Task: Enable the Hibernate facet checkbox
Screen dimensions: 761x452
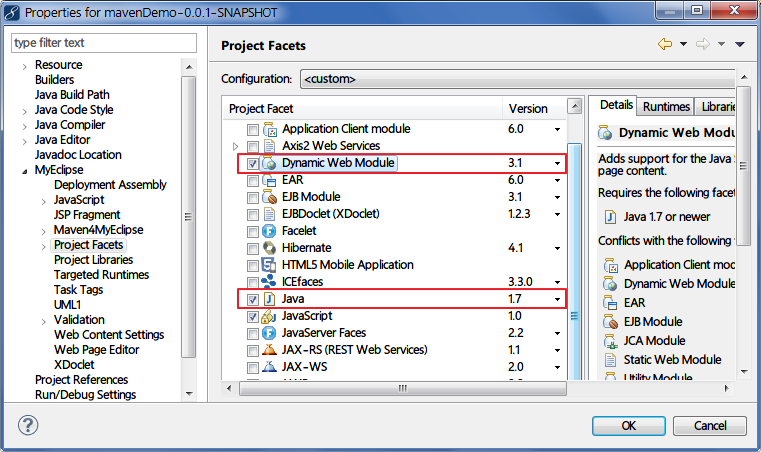Action: [252, 248]
